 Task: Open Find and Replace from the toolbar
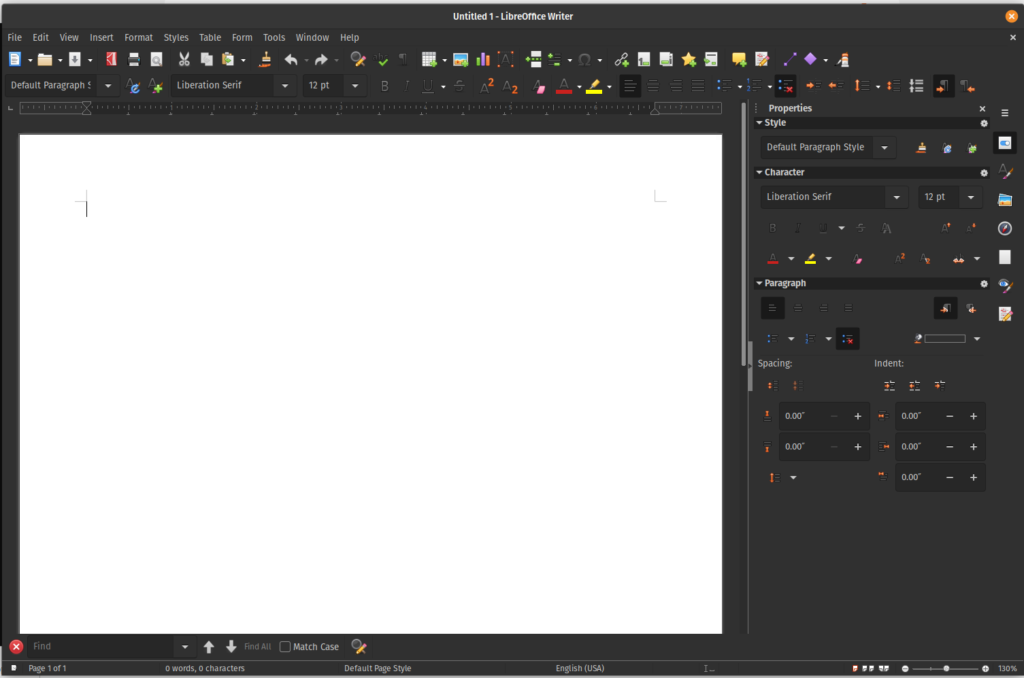[358, 59]
